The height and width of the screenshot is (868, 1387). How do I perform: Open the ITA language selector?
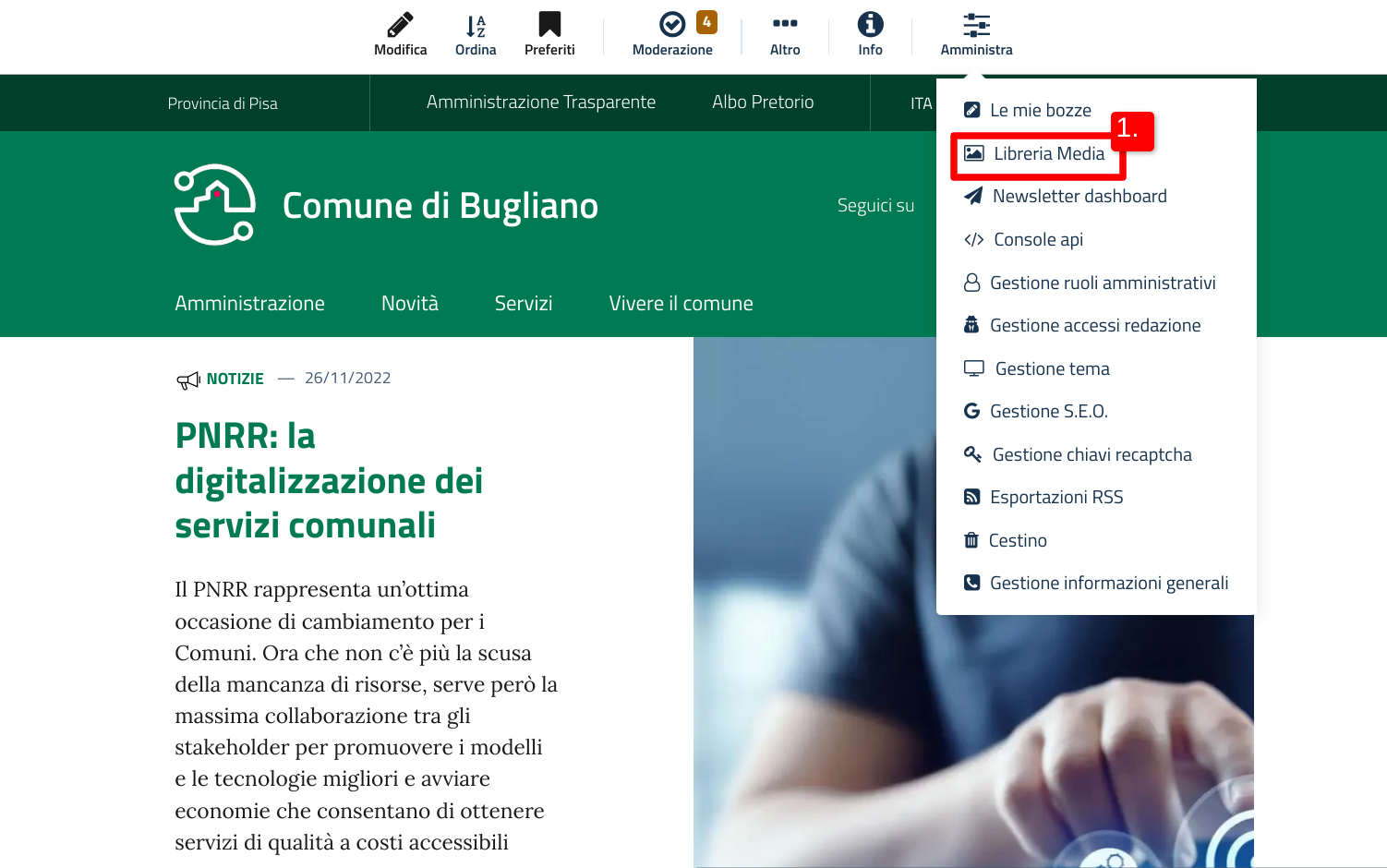point(922,103)
